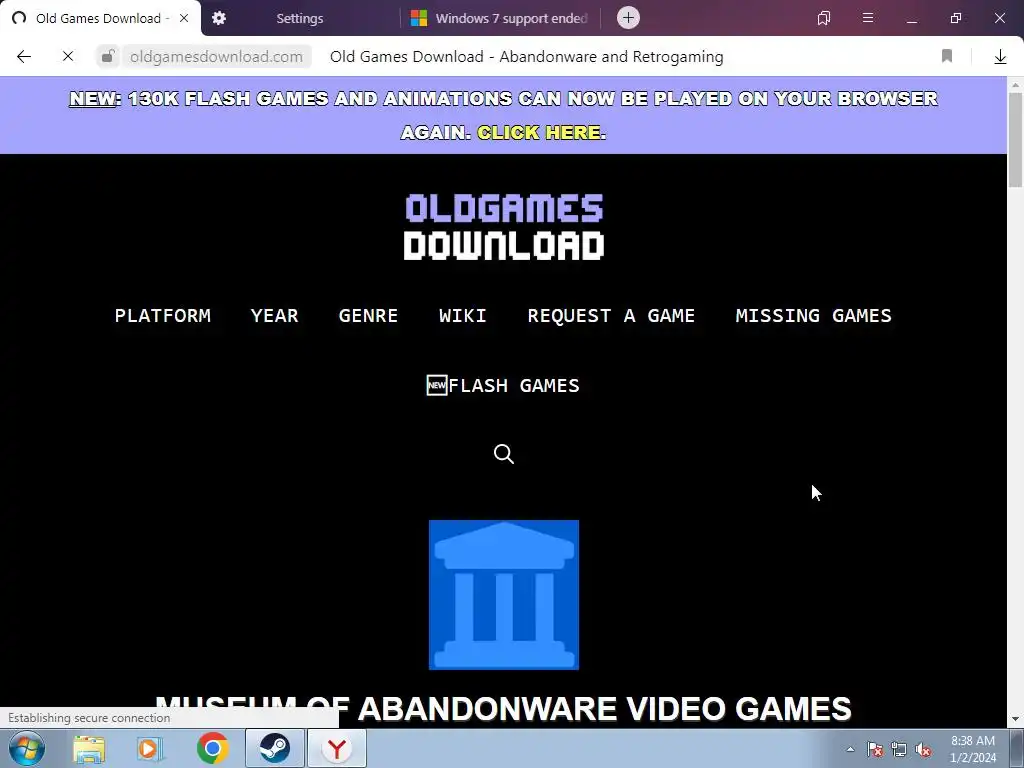This screenshot has height=768, width=1024.
Task: Switch to Yandex Browser taskbar icon
Action: [x=337, y=748]
